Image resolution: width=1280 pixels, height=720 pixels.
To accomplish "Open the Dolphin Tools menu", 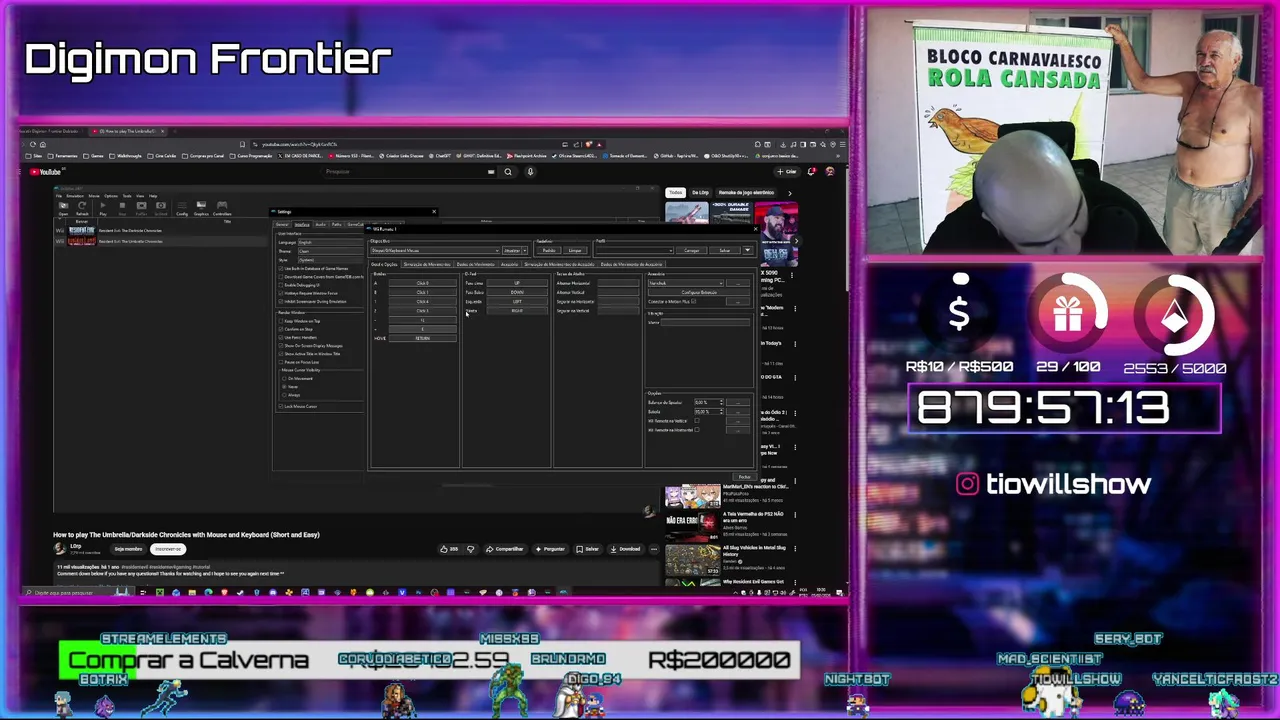I will coord(127,196).
